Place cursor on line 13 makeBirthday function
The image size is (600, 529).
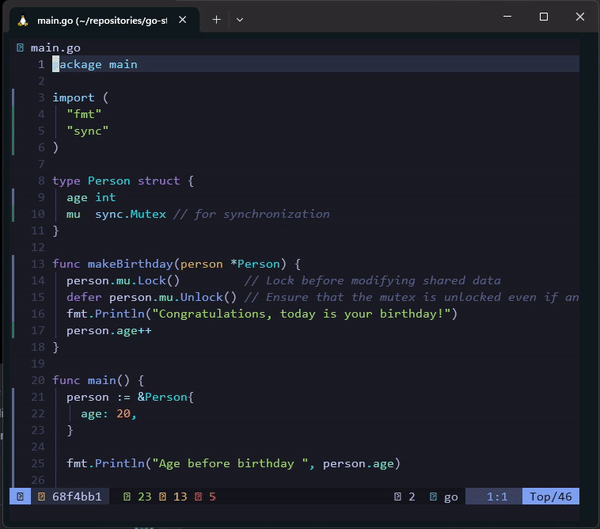tap(130, 264)
